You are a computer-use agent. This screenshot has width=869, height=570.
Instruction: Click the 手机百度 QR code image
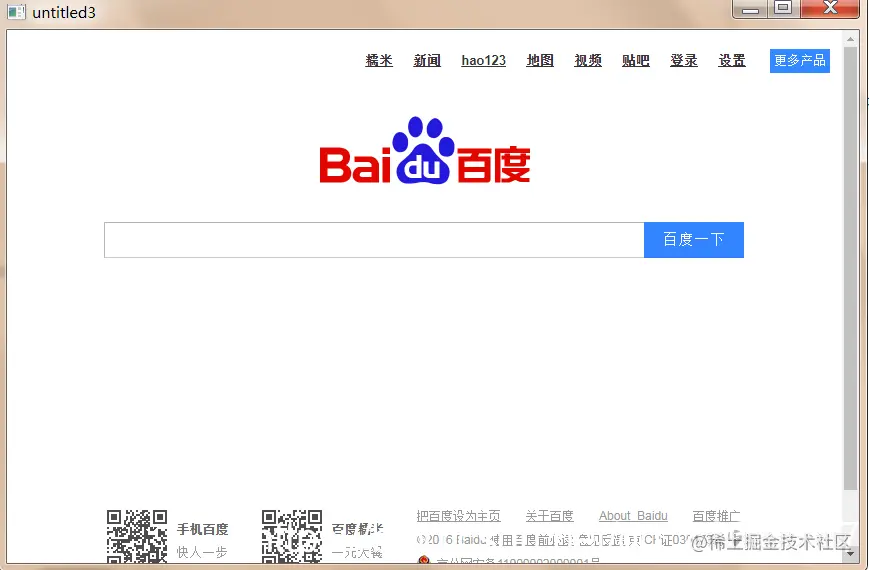click(137, 537)
